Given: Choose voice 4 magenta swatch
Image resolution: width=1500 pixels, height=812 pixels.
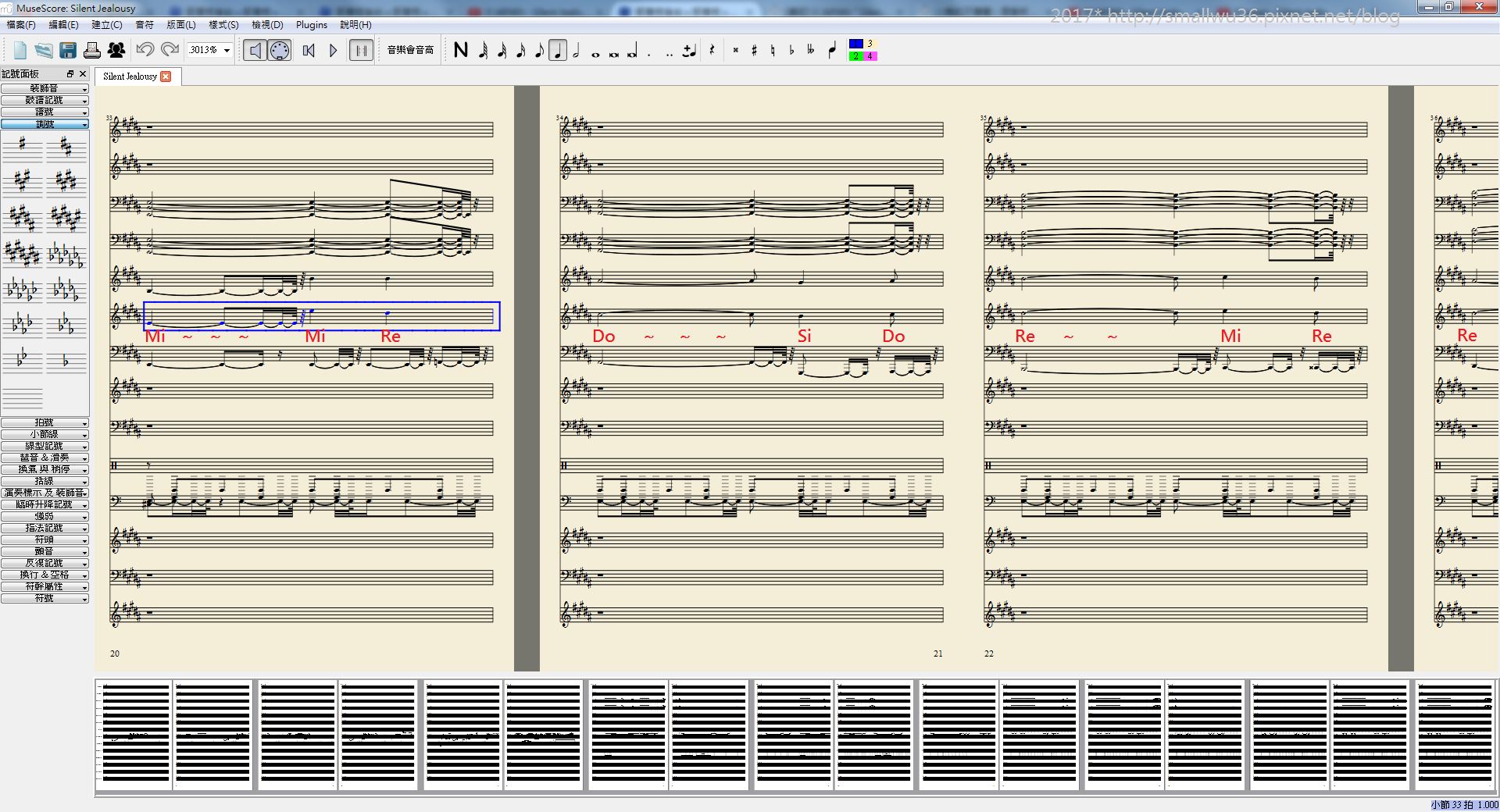Looking at the screenshot, I should pos(870,56).
